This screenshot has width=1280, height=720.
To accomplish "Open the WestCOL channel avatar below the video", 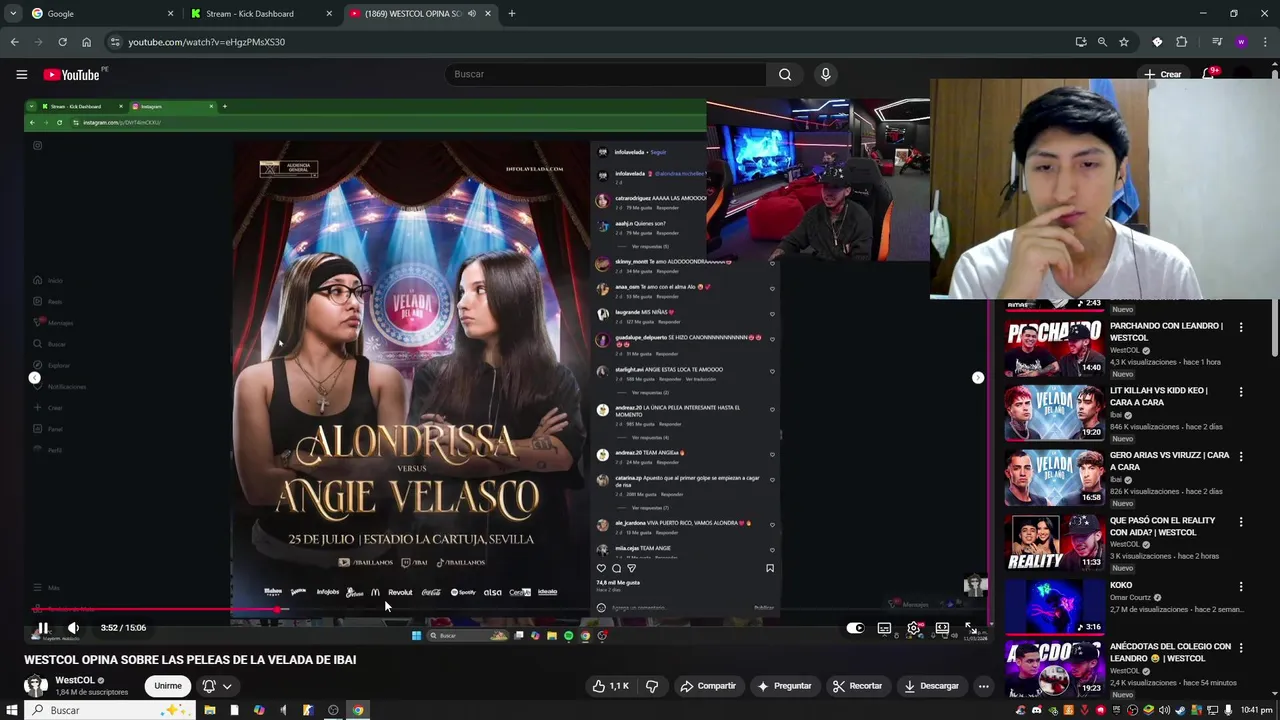I will click(36, 686).
